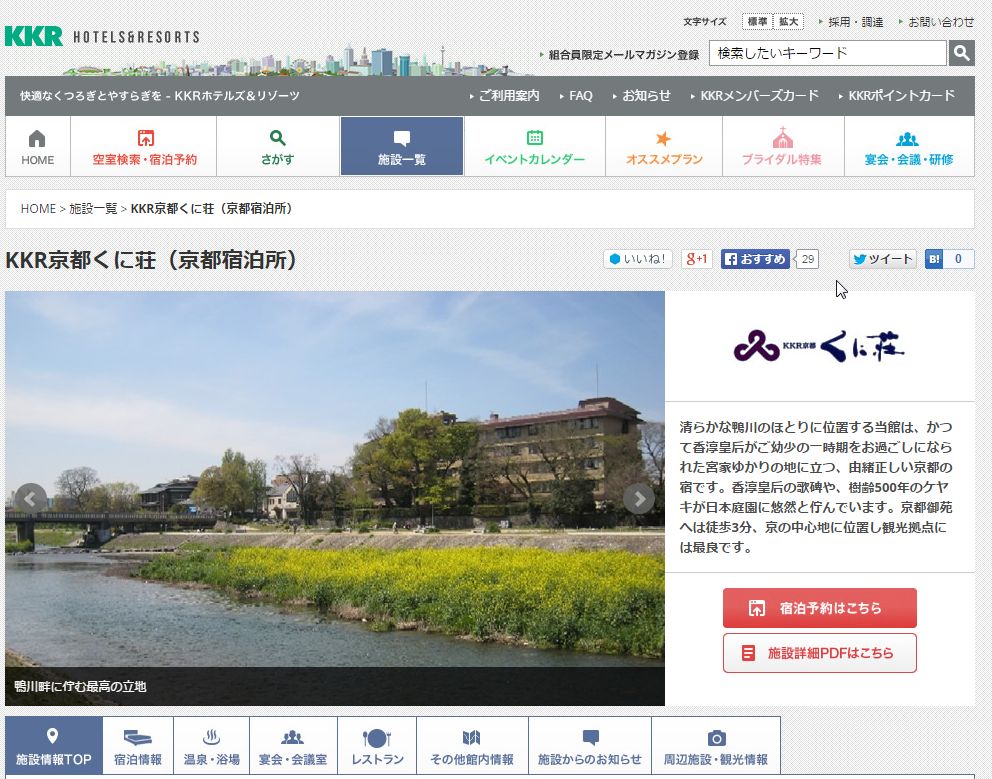The height and width of the screenshot is (779, 992).
Task: Click Hatena bookmark count 0
Action: click(958, 259)
